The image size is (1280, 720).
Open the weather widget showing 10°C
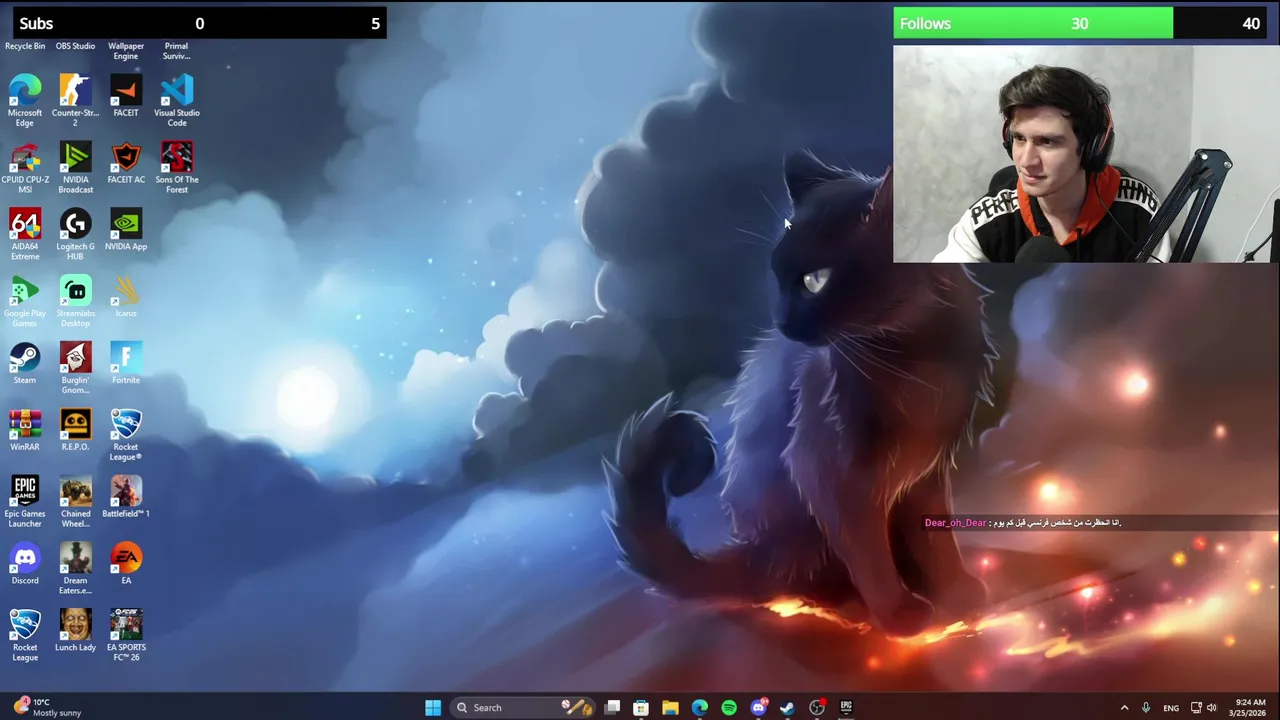tap(48, 707)
